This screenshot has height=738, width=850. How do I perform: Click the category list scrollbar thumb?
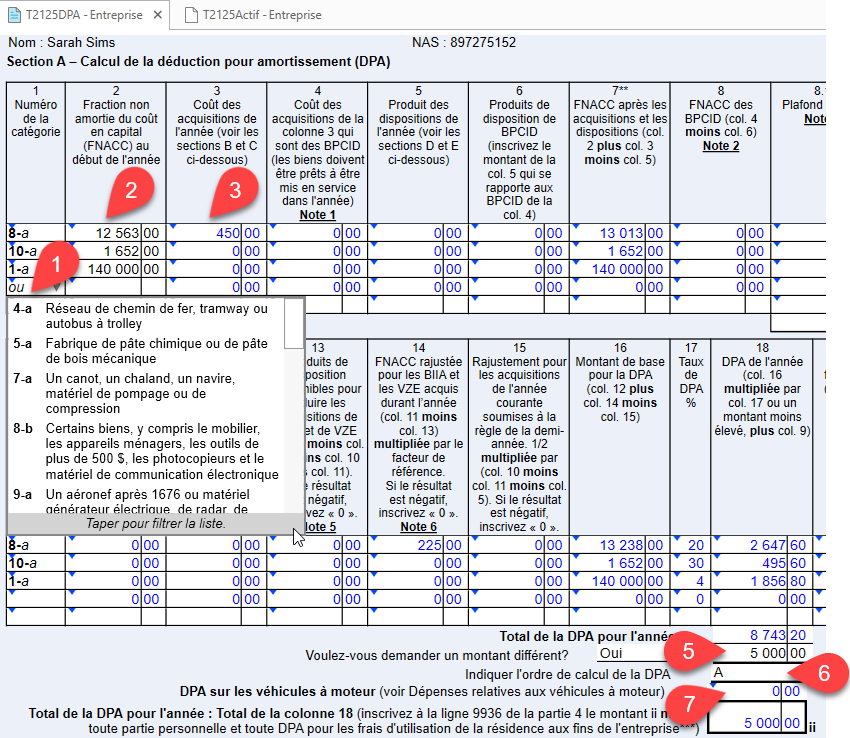[x=293, y=324]
